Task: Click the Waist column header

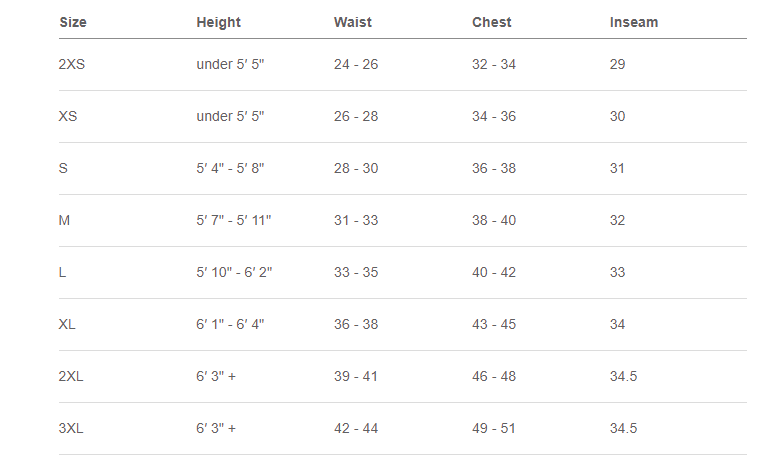Action: [352, 22]
